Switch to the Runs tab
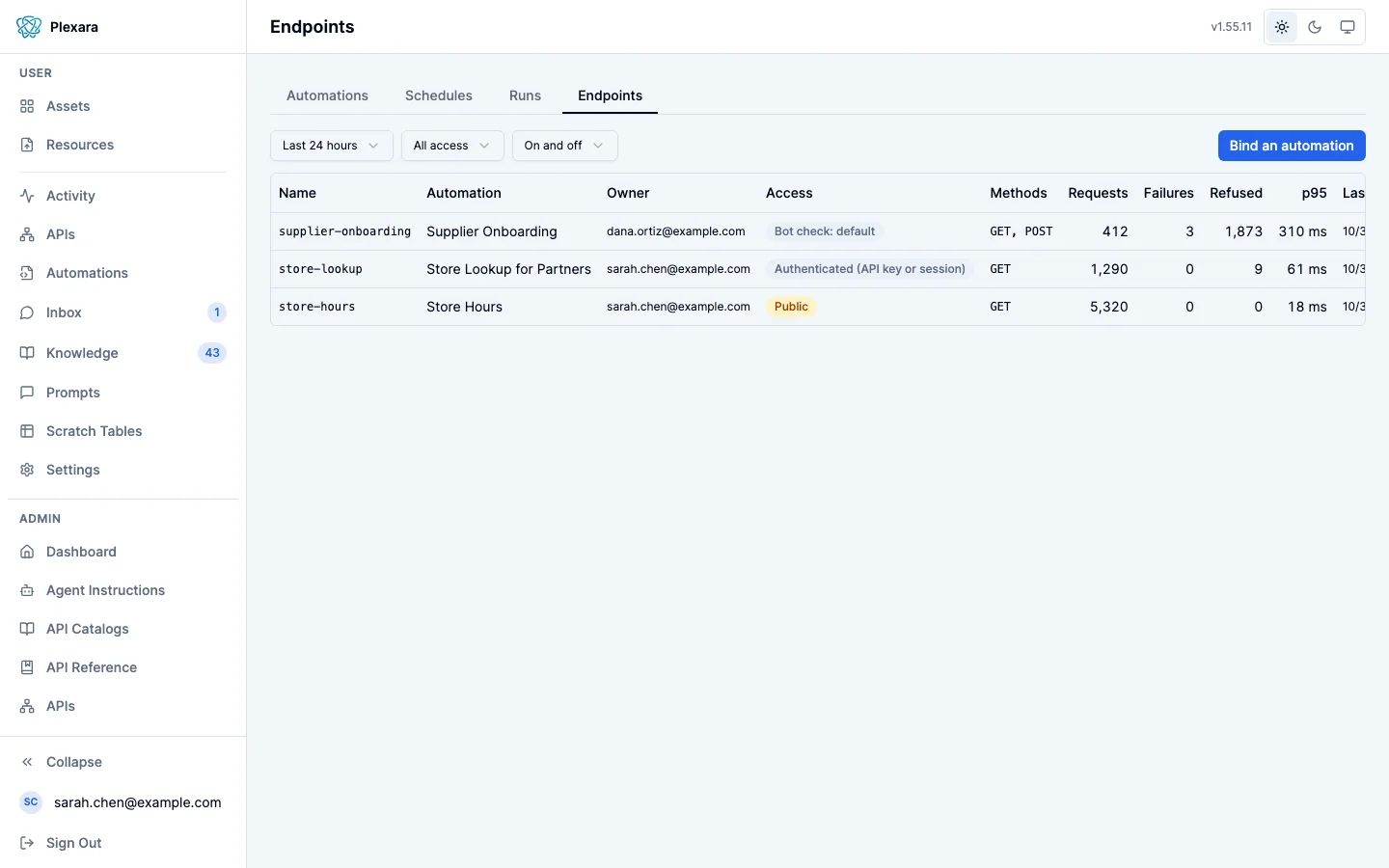 525,95
